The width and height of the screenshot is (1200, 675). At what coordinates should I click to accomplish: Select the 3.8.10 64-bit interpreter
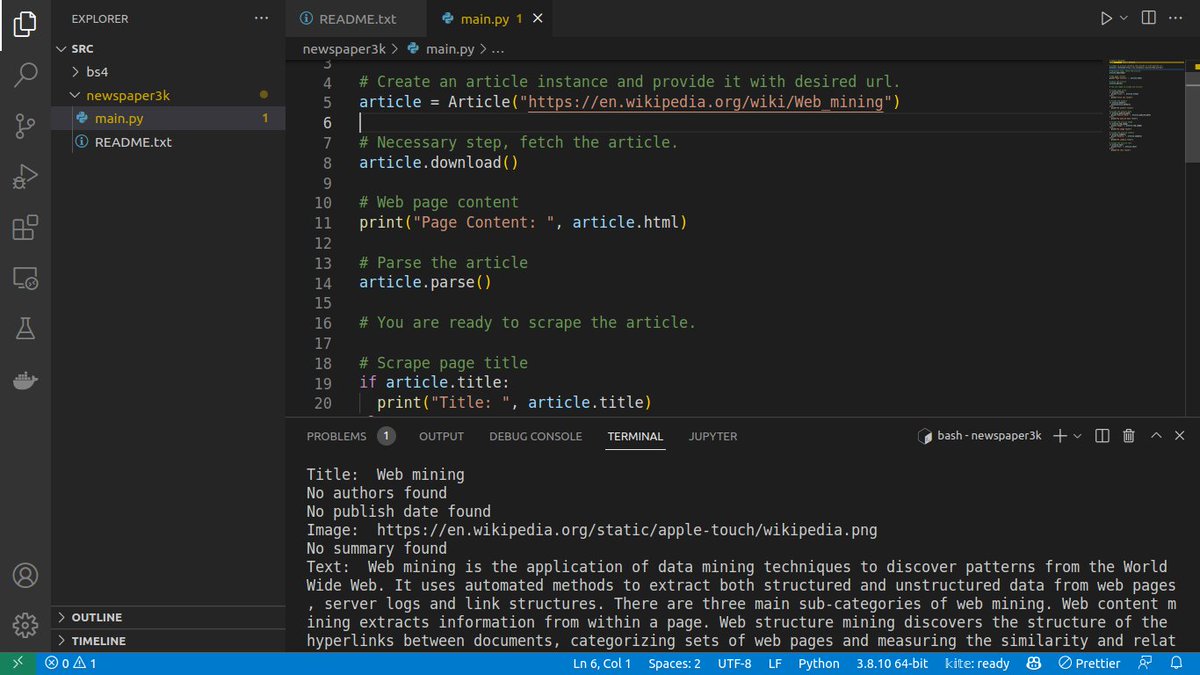pos(892,663)
